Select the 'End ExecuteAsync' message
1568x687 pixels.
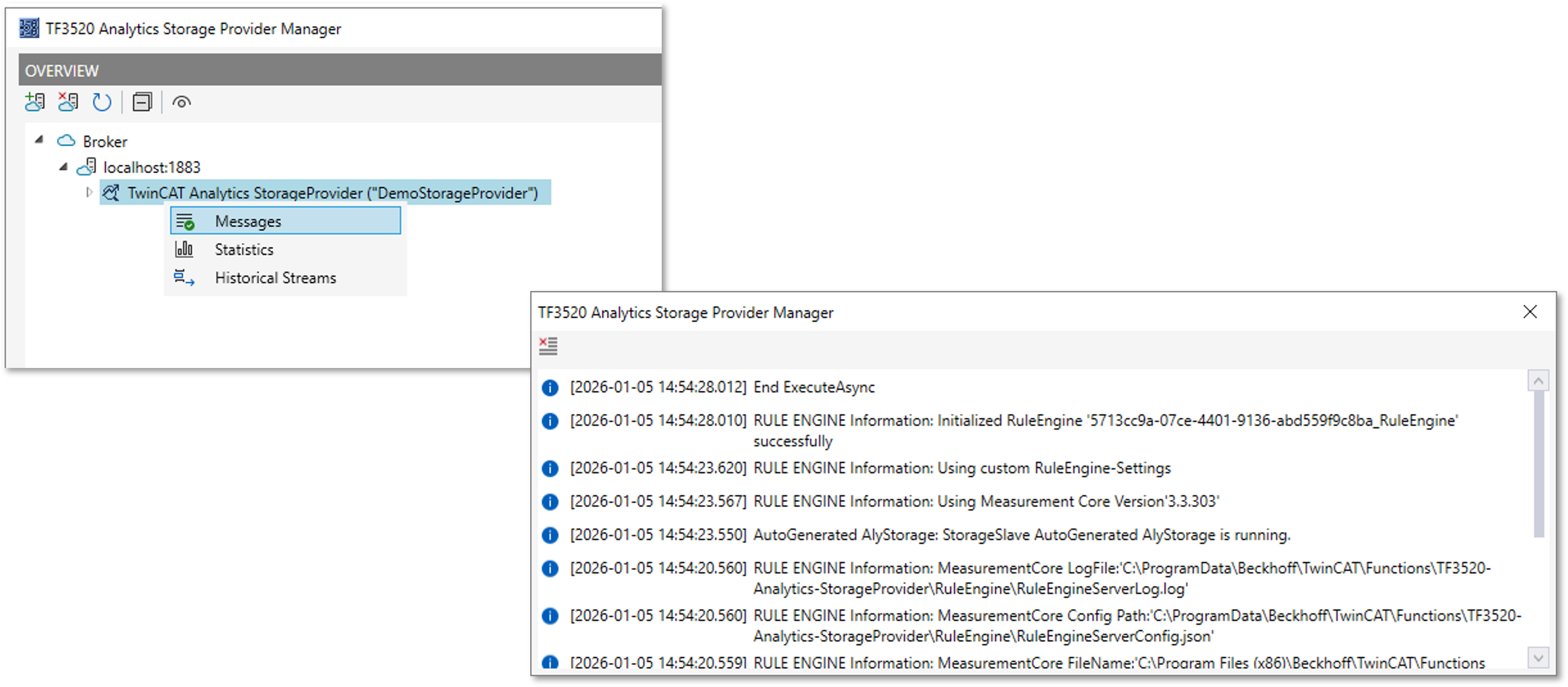coord(814,387)
